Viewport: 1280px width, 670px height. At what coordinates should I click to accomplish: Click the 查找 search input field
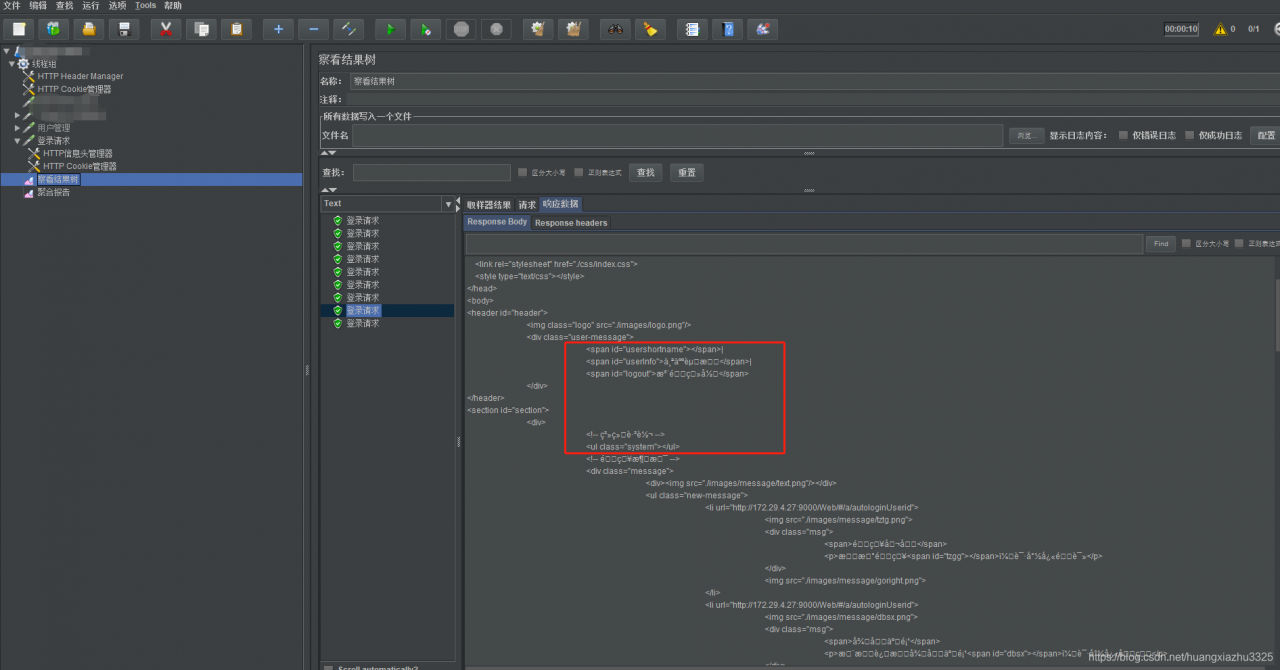[x=431, y=172]
